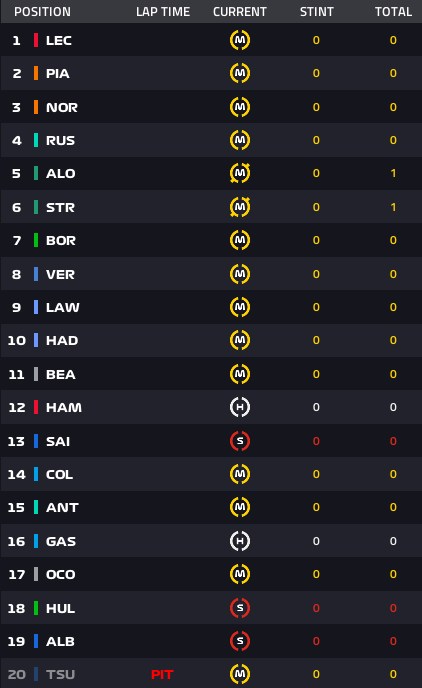Click Hulkenberg's soft tyre icon
422x688 pixels.
[240, 608]
